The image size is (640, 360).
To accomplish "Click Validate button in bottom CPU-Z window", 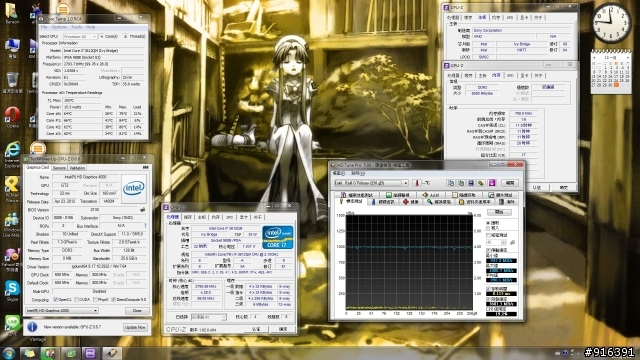I will [x=256, y=329].
